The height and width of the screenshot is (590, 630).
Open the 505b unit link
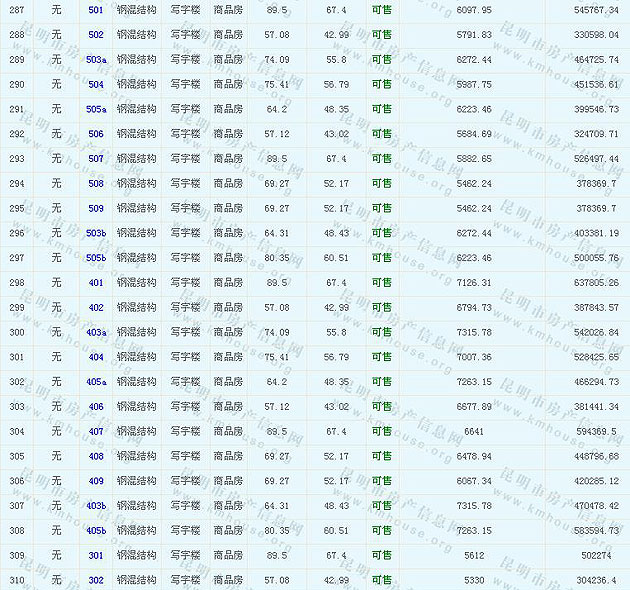click(x=95, y=258)
